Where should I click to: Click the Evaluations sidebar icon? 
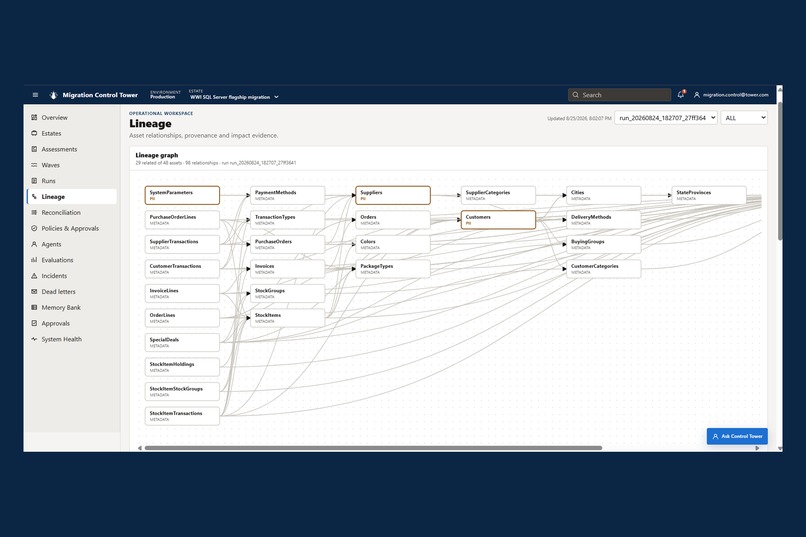click(34, 260)
